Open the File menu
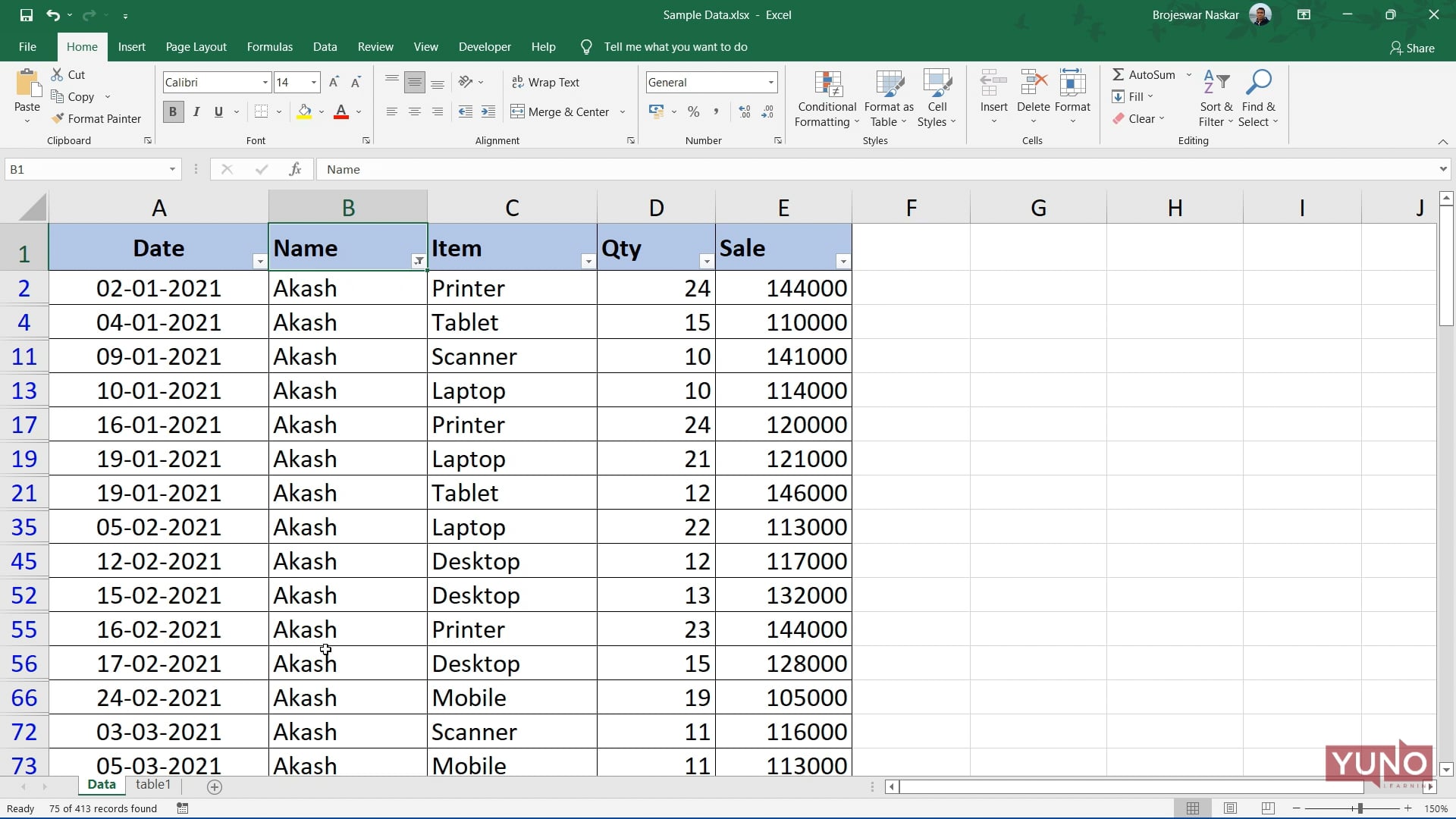The width and height of the screenshot is (1456, 819). (27, 46)
